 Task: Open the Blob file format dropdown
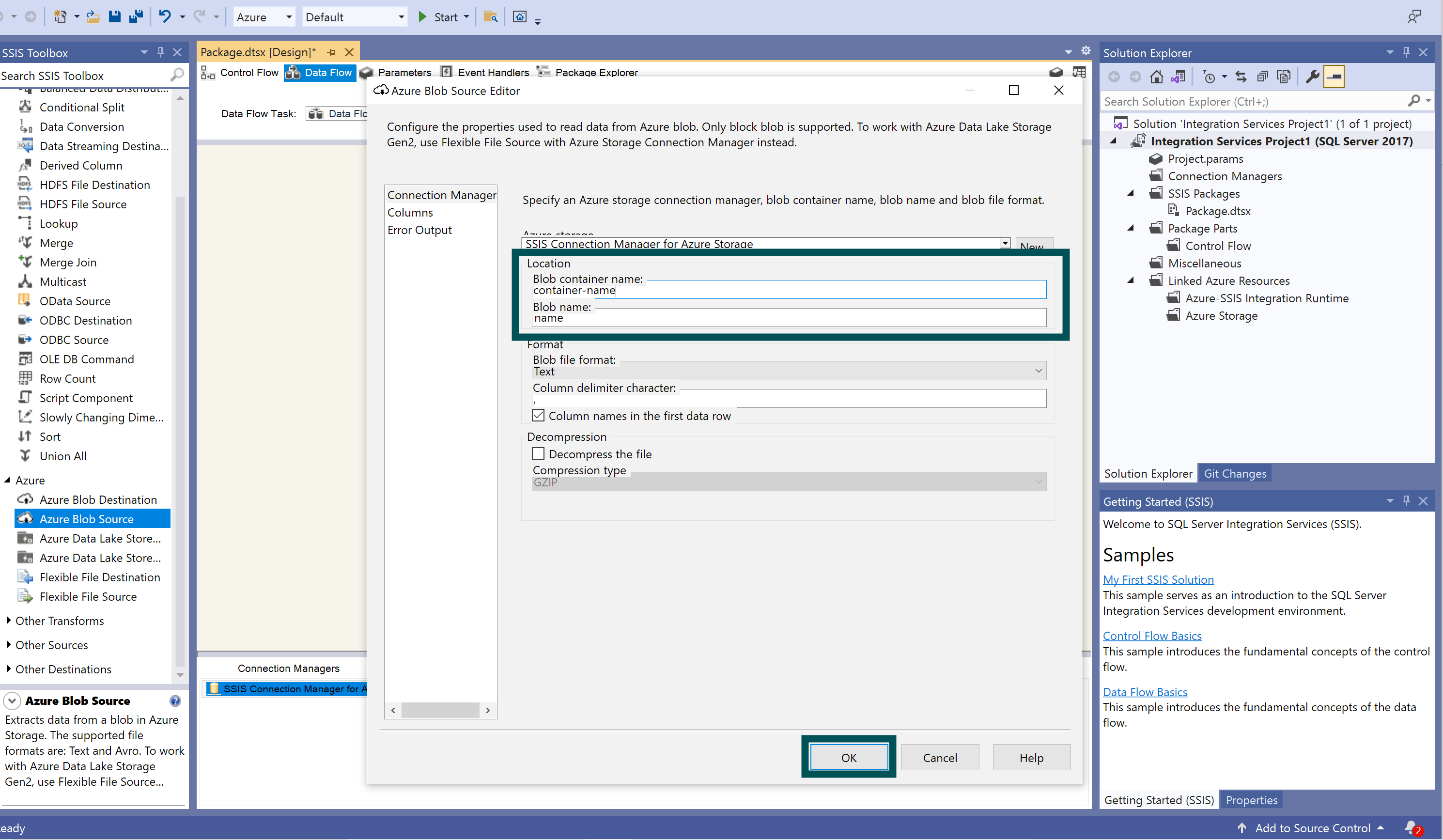(x=789, y=371)
